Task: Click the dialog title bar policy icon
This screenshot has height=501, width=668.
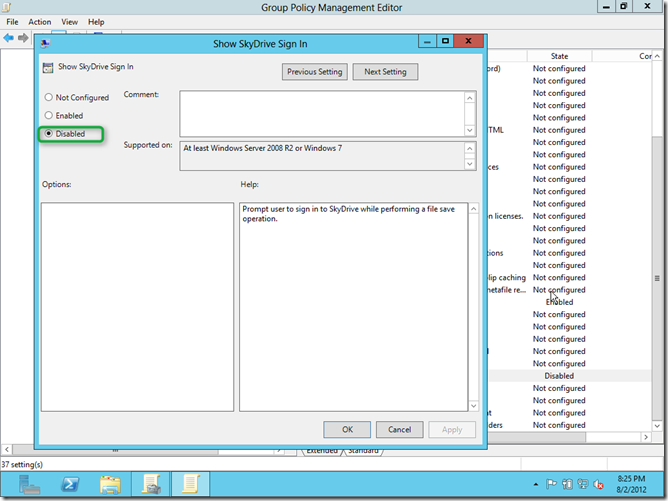Action: [x=46, y=43]
